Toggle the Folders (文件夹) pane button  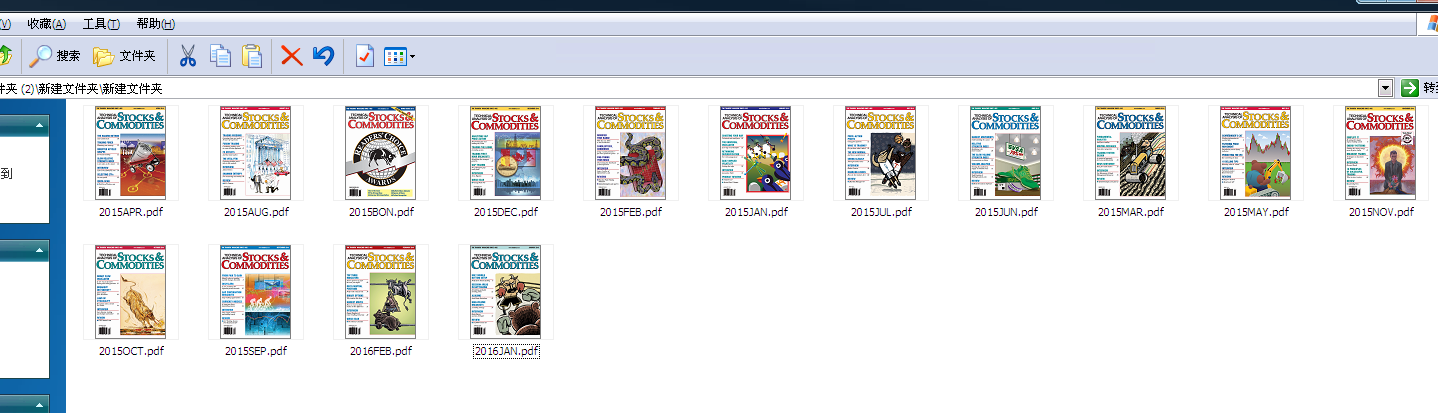point(124,56)
